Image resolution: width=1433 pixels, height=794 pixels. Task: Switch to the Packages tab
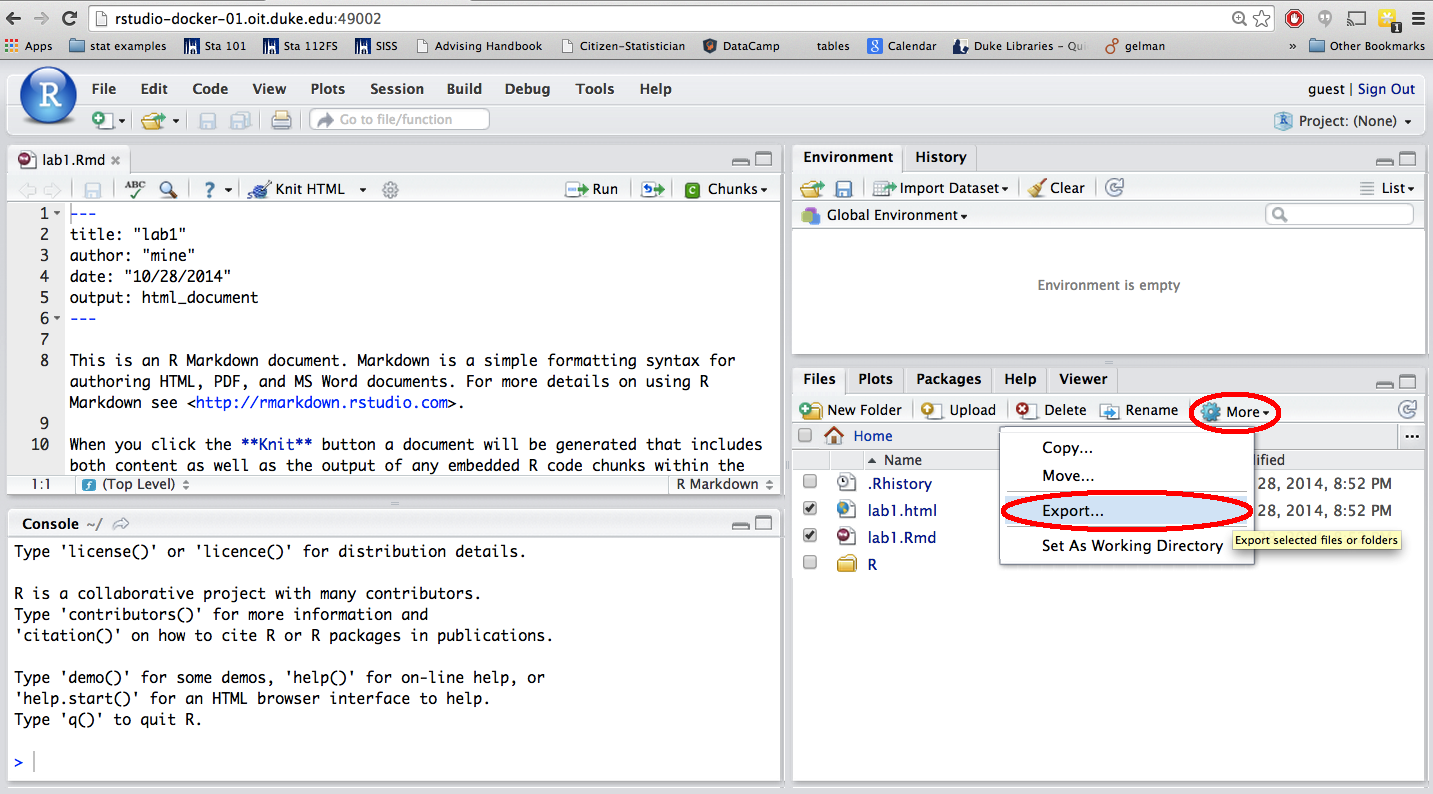click(x=948, y=379)
